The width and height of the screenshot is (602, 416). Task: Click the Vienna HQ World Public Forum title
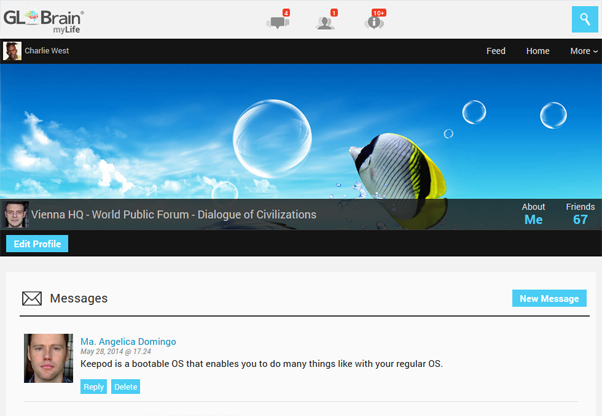pyautogui.click(x=174, y=215)
